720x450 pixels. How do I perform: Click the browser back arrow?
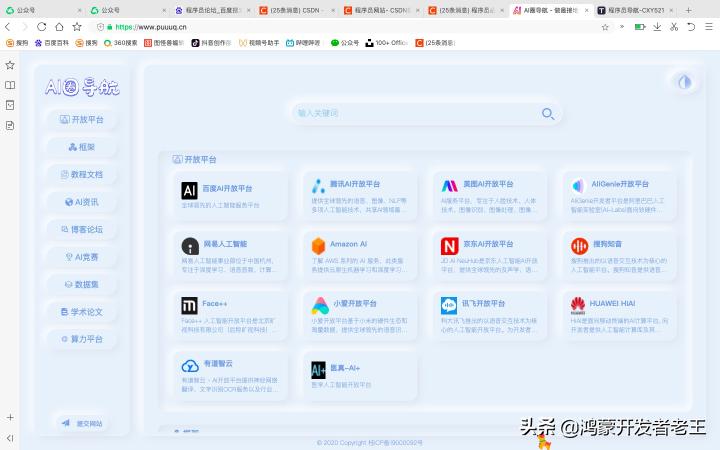tap(8, 27)
